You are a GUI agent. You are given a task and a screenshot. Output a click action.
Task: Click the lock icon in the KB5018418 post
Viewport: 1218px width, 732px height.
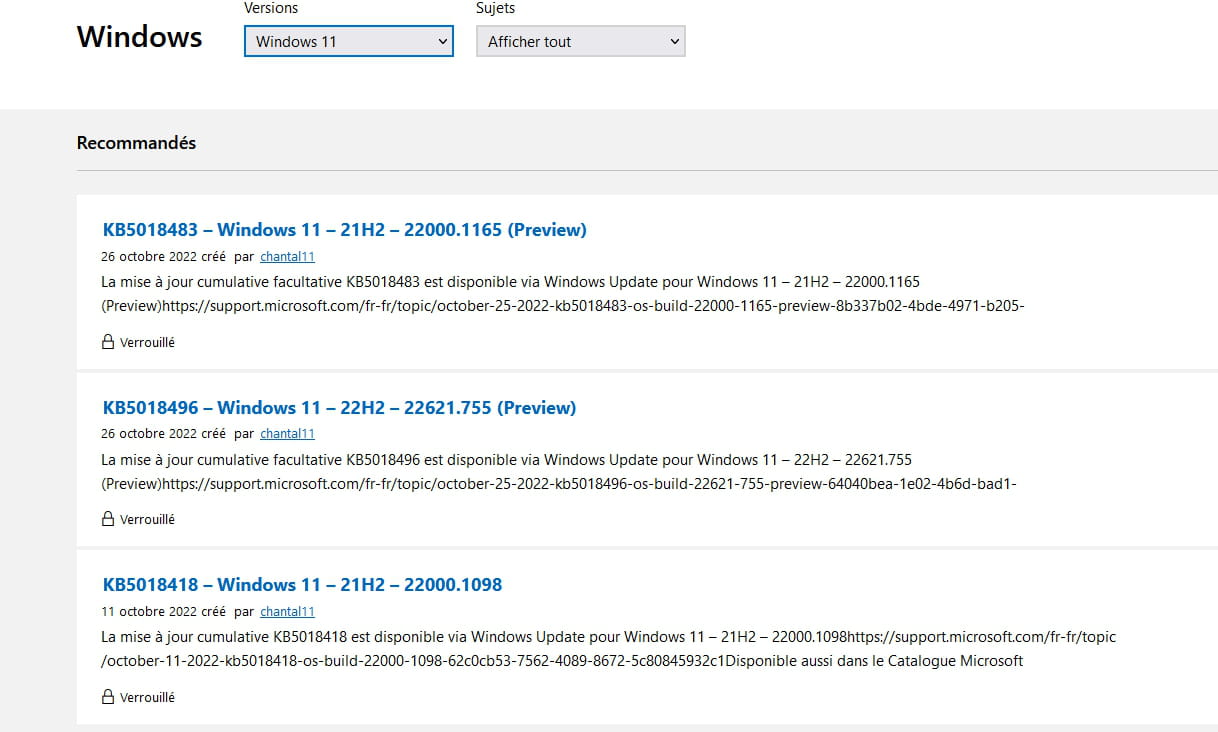[108, 697]
